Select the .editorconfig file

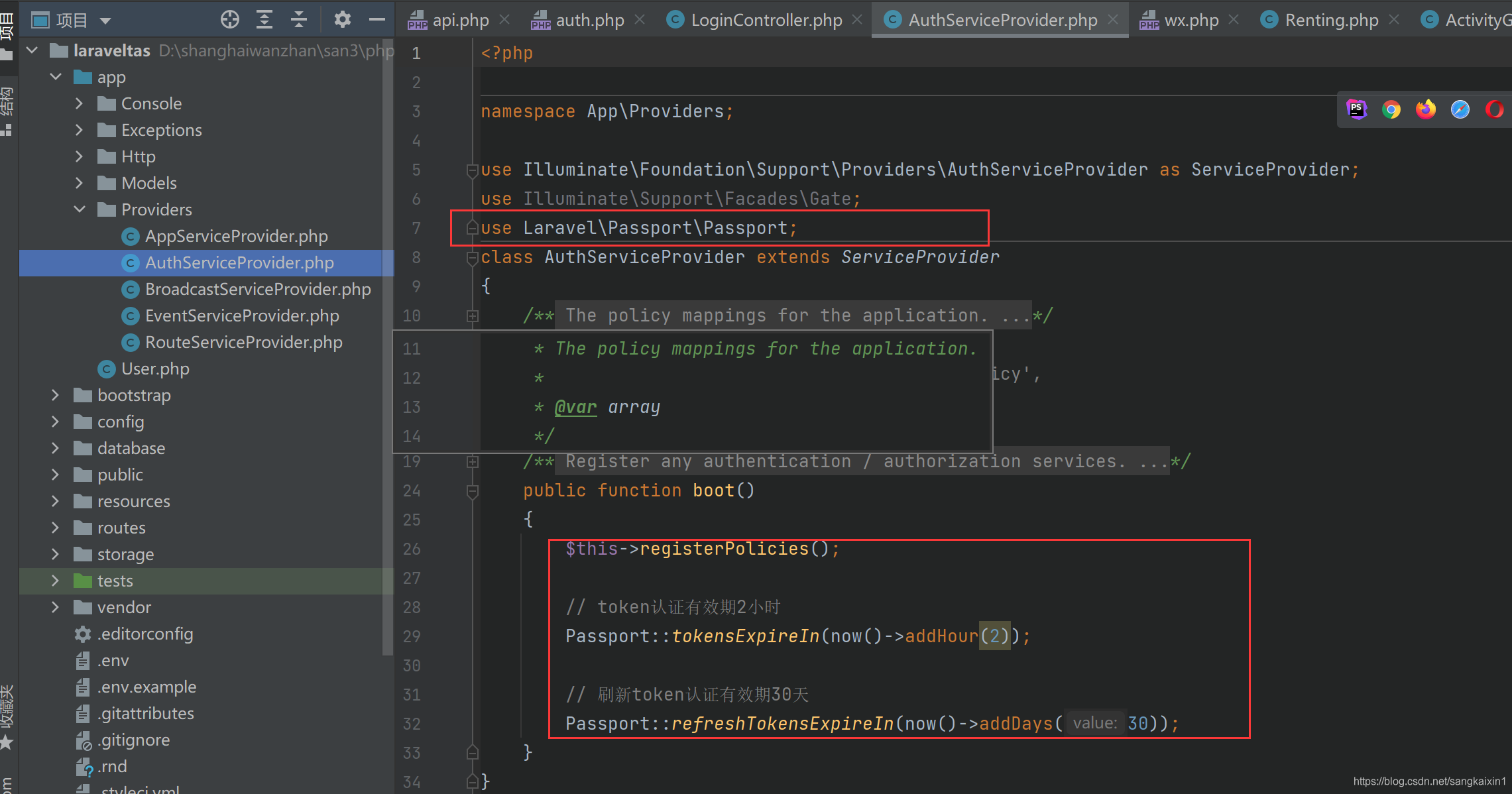coord(134,634)
